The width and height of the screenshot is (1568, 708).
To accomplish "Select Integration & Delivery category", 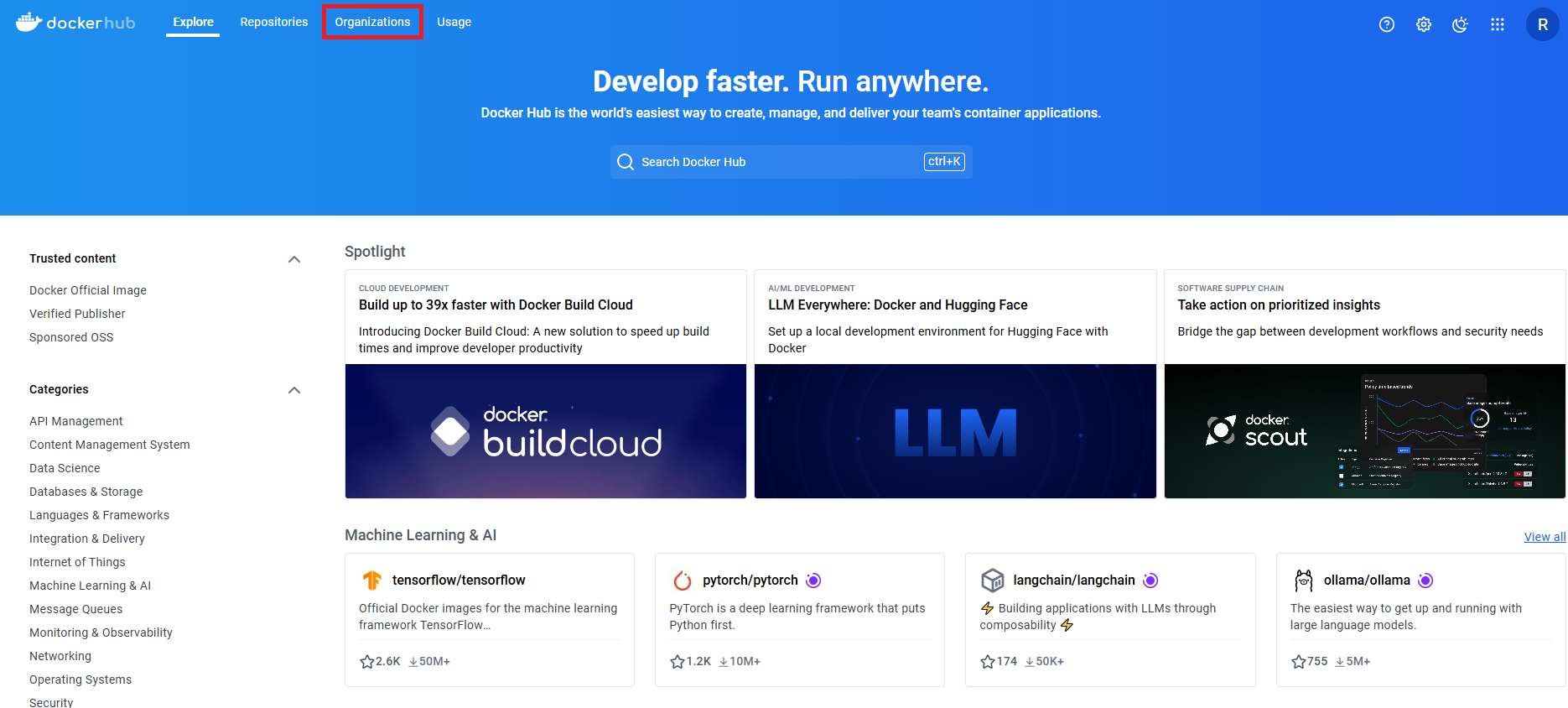I will click(87, 539).
